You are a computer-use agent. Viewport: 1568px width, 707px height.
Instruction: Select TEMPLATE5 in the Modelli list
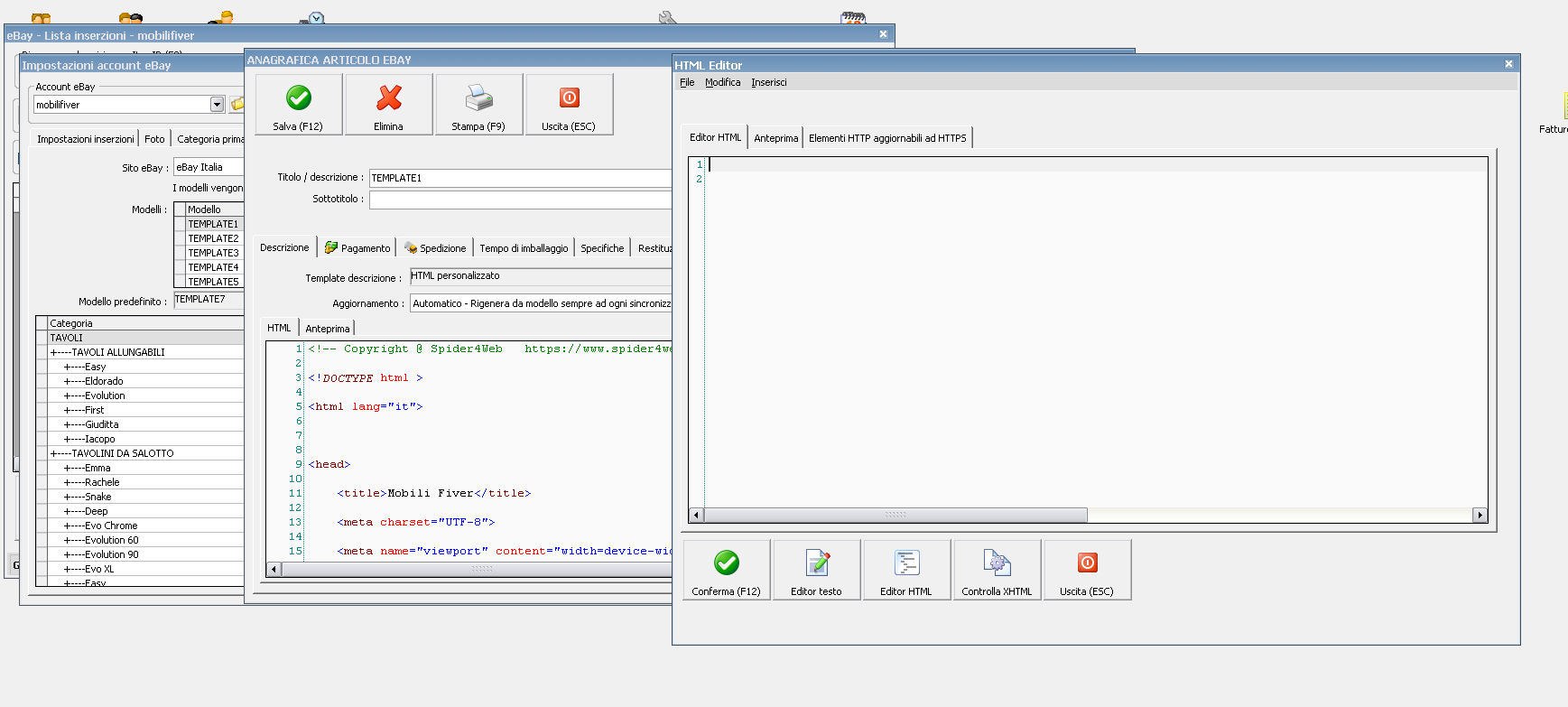213,282
